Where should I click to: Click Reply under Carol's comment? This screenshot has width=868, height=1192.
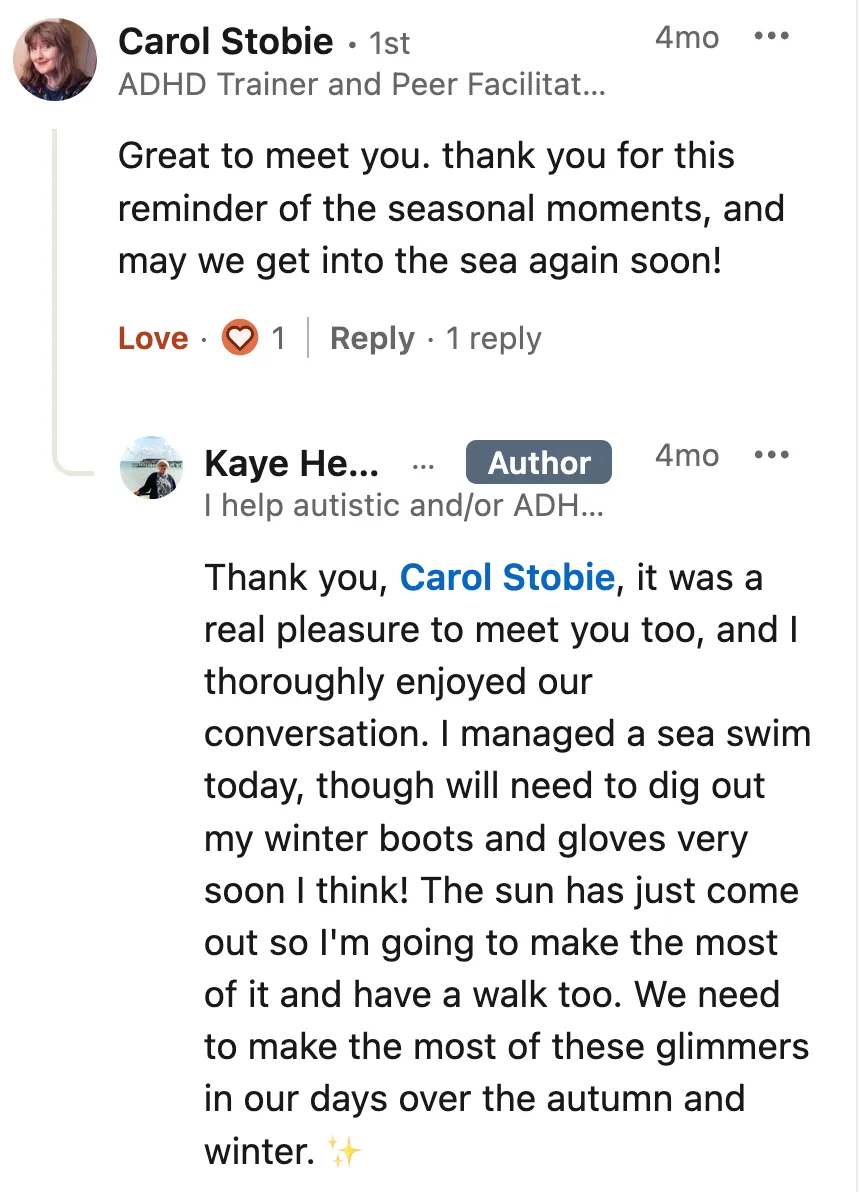[x=371, y=339]
